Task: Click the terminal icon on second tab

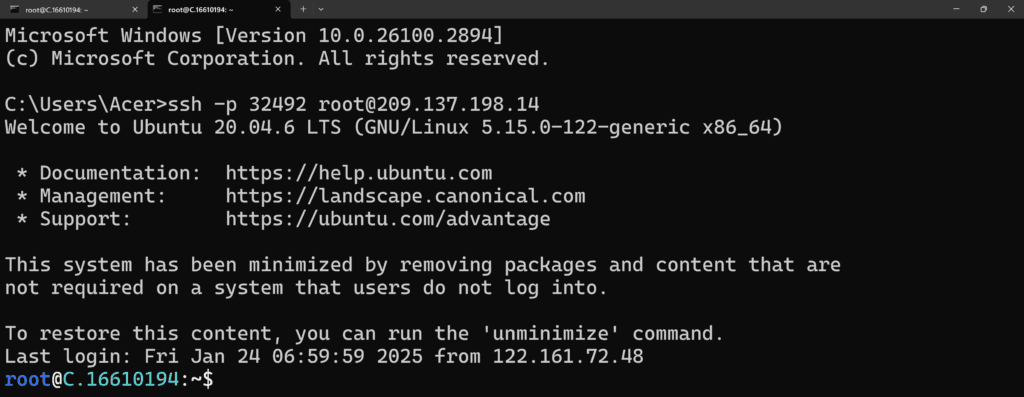Action: tap(158, 9)
